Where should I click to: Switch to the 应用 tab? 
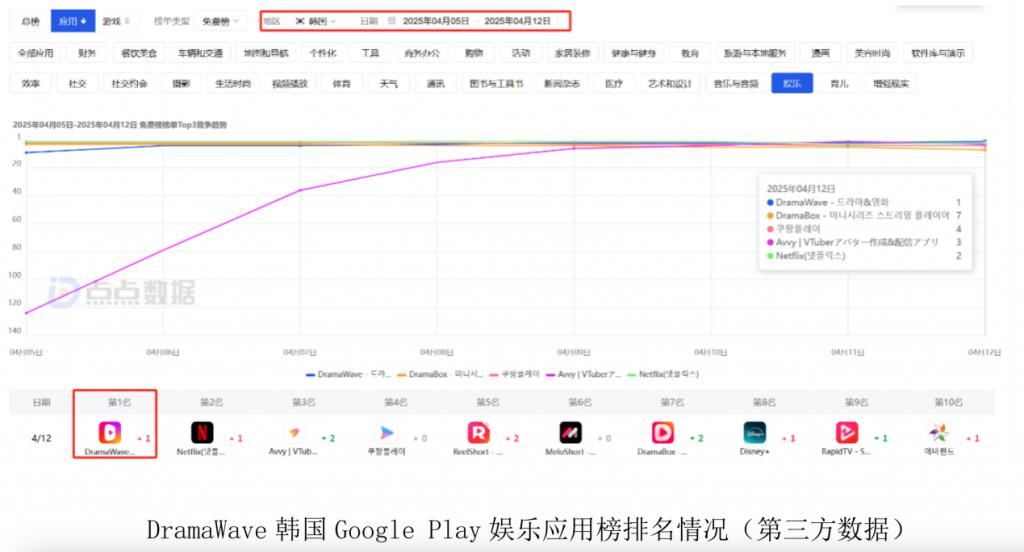pyautogui.click(x=72, y=21)
